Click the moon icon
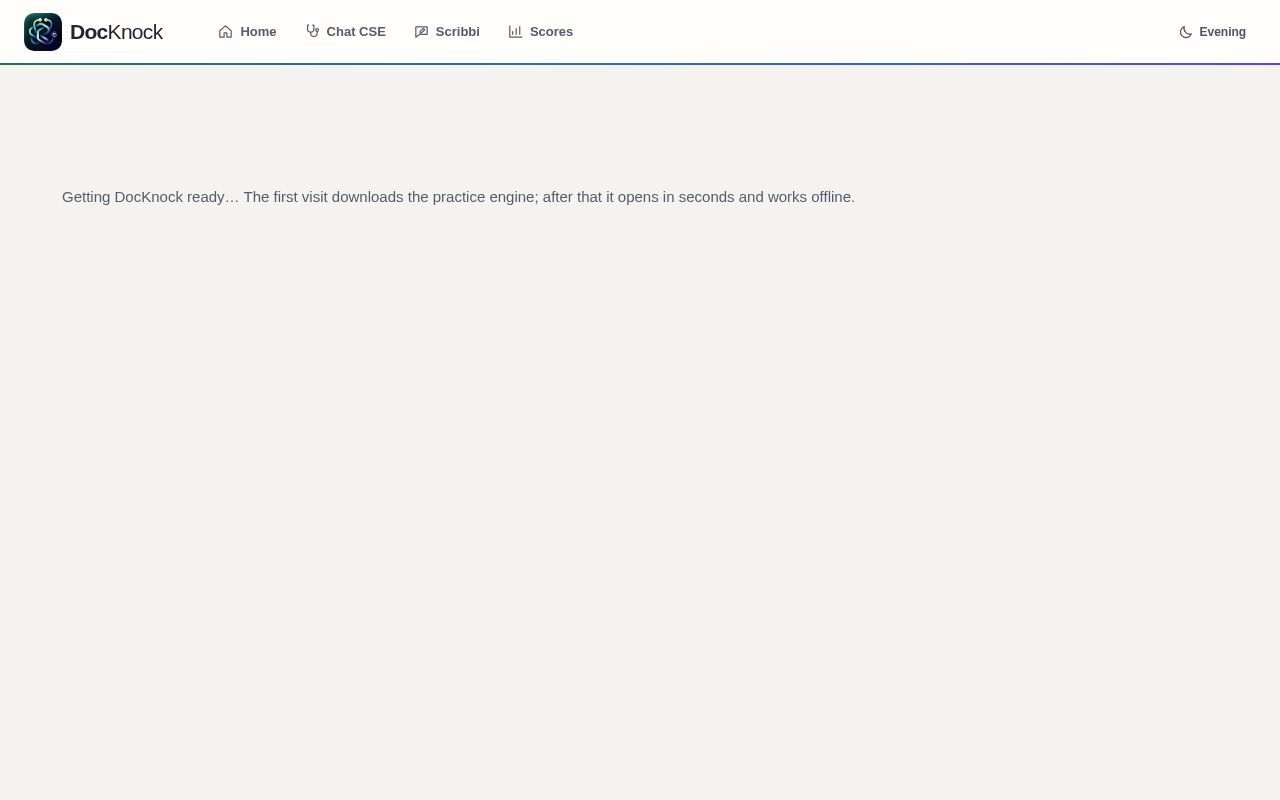The height and width of the screenshot is (800, 1280). click(x=1185, y=32)
